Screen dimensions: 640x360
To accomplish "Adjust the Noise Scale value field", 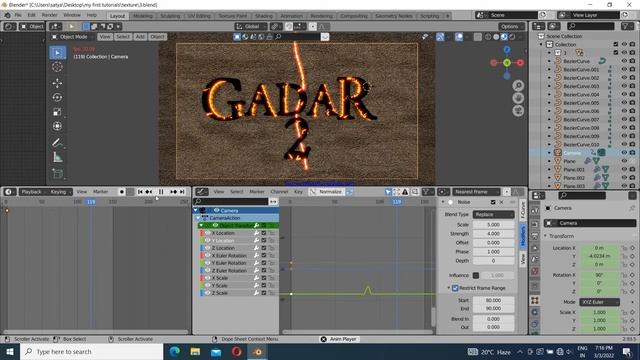I will coord(493,225).
